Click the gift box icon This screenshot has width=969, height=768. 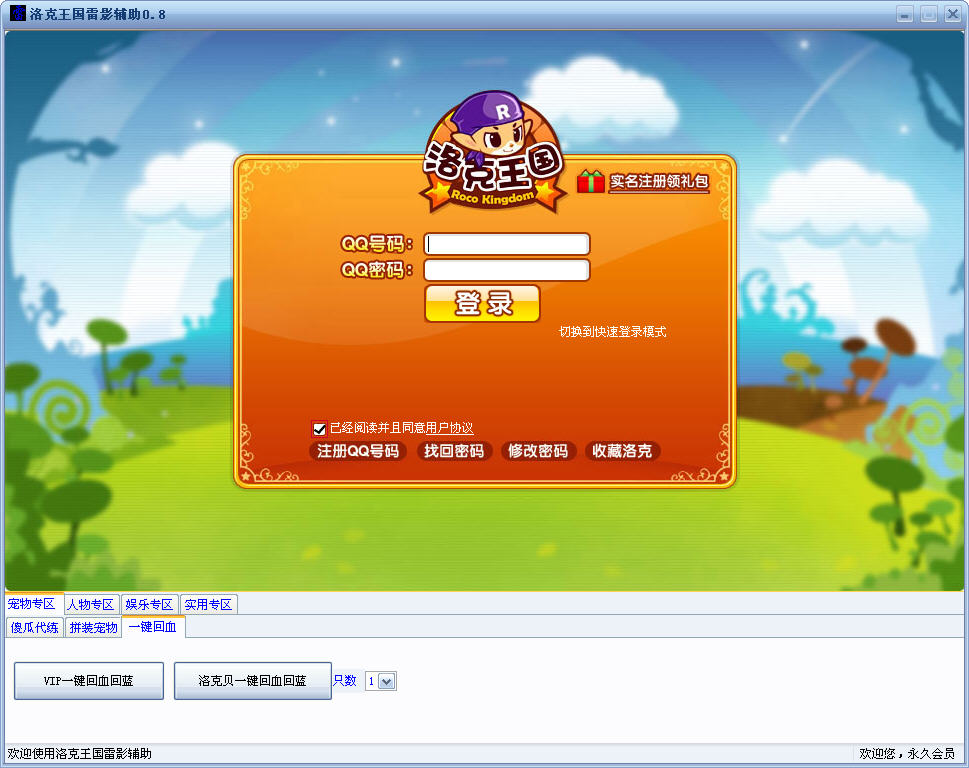click(x=591, y=181)
